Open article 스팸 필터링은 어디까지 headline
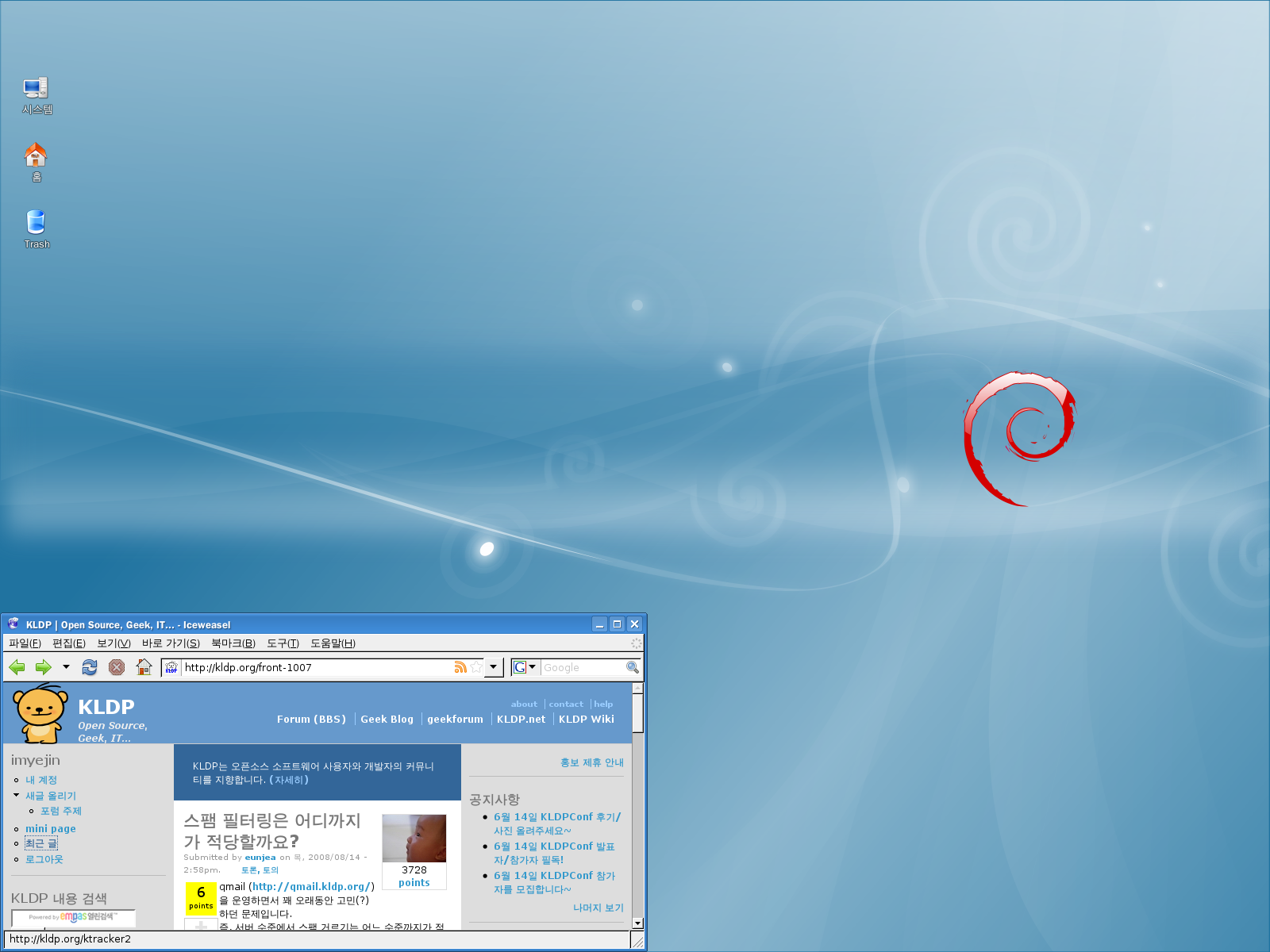Viewport: 1270px width, 952px height. pos(272,831)
